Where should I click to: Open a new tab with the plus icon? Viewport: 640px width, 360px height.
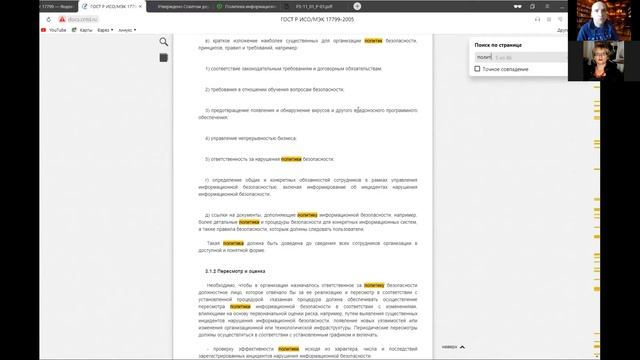(357, 6)
